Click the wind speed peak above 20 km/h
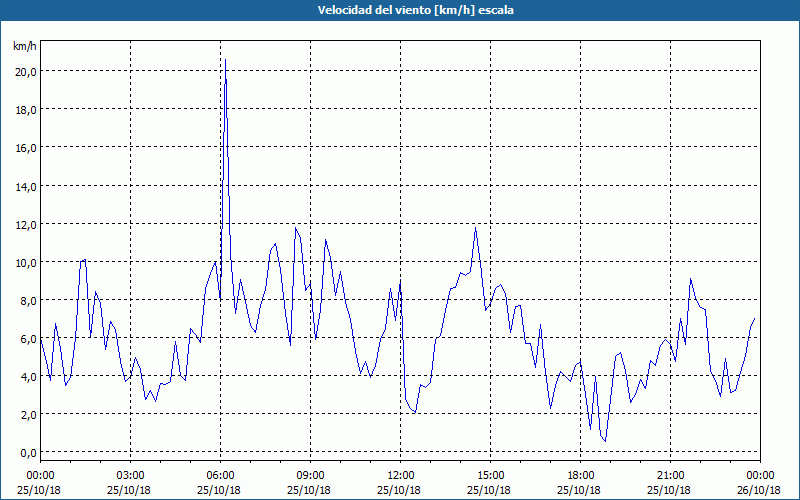 point(226,60)
